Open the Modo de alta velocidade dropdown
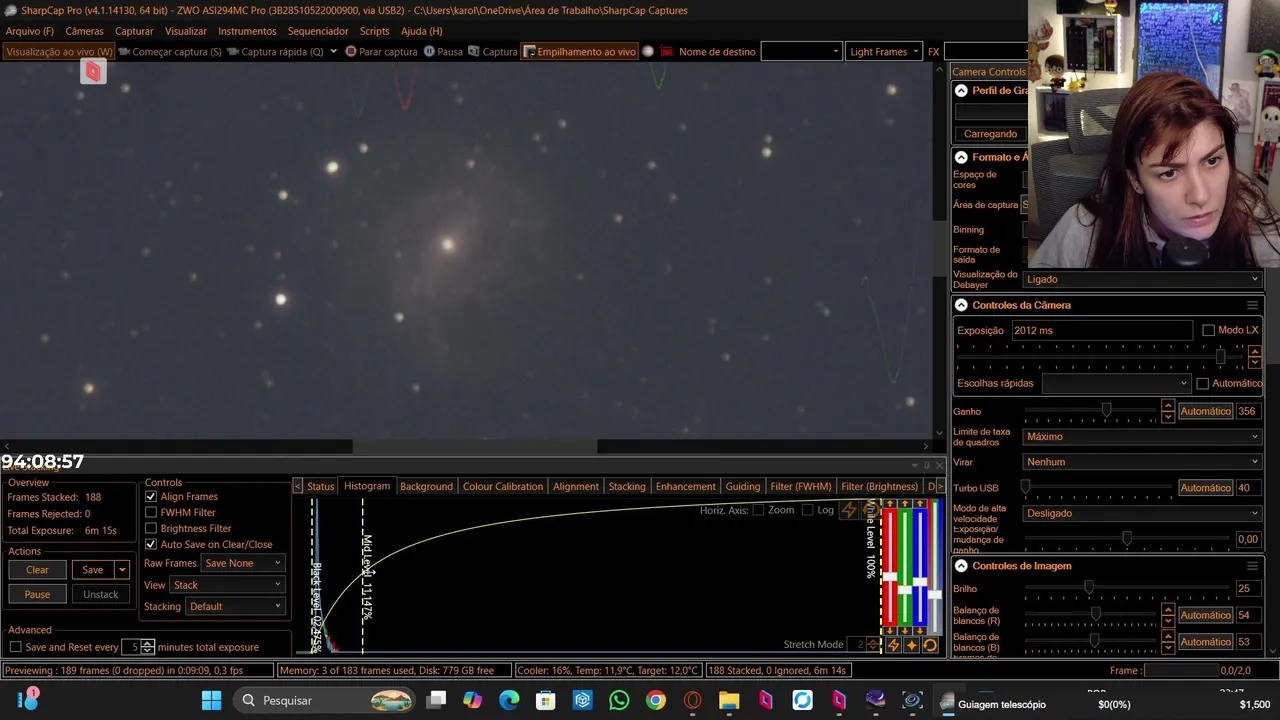1280x720 pixels. click(1143, 513)
